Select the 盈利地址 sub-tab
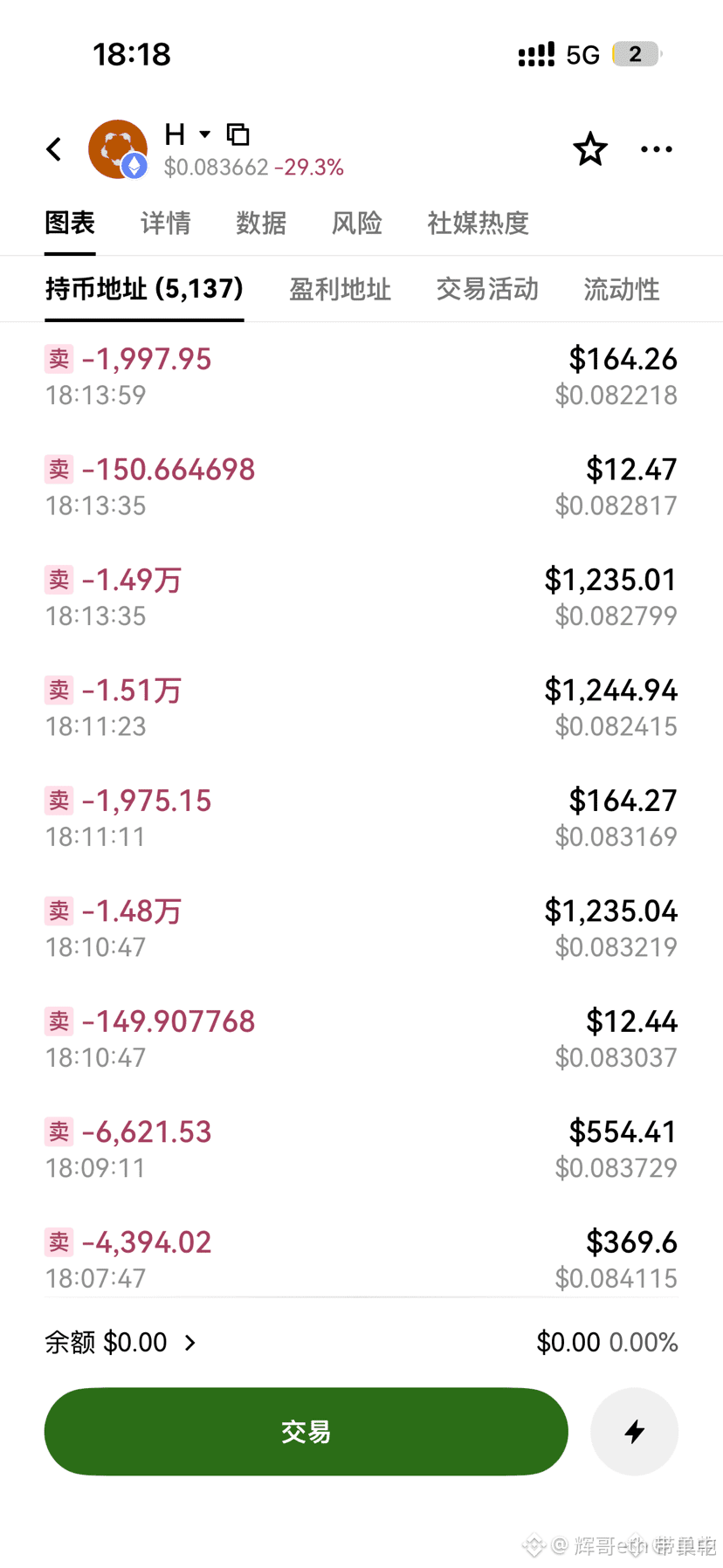This screenshot has width=723, height=1568. (340, 289)
